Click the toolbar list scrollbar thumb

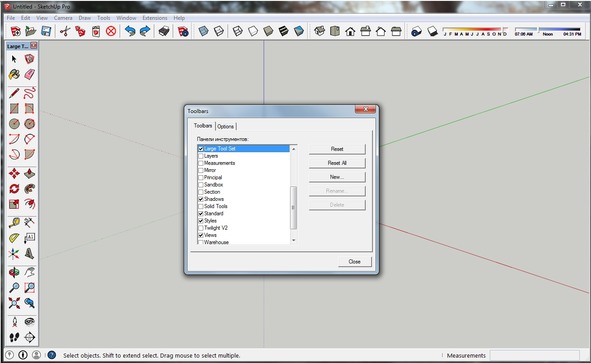click(294, 207)
